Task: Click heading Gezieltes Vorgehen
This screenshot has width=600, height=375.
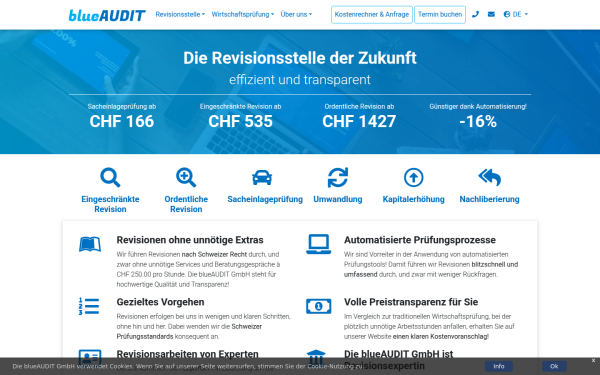Action: click(x=160, y=302)
